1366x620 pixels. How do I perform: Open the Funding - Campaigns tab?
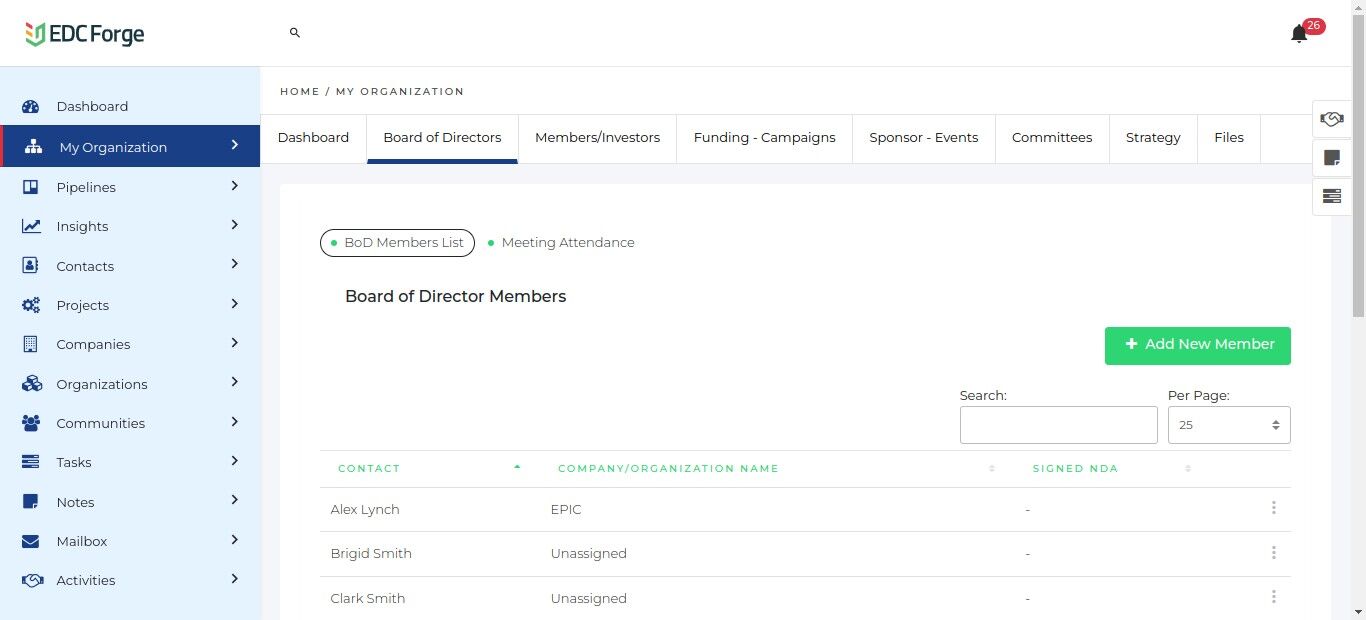click(764, 138)
